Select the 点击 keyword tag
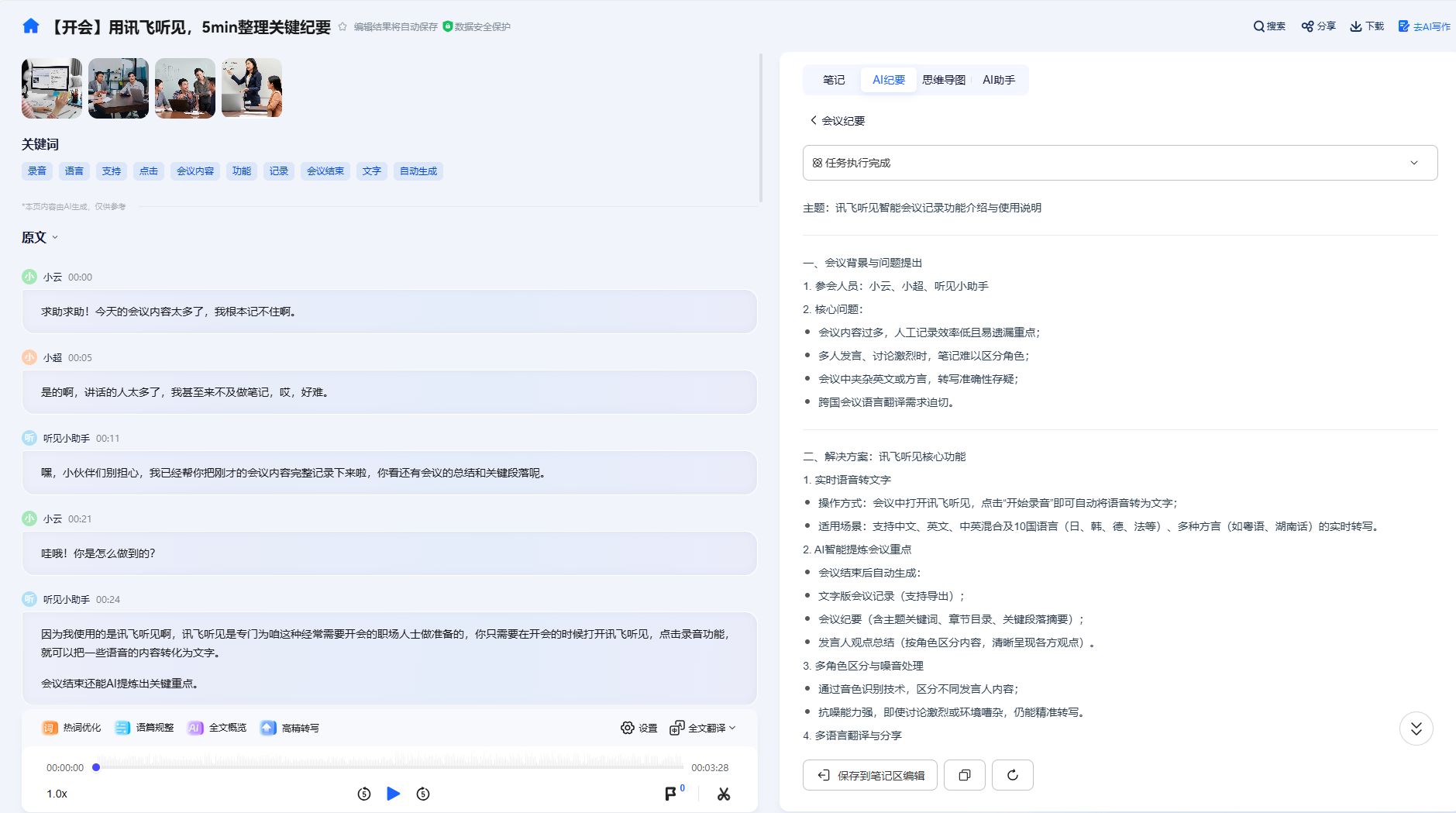This screenshot has height=813, width=1456. [149, 171]
